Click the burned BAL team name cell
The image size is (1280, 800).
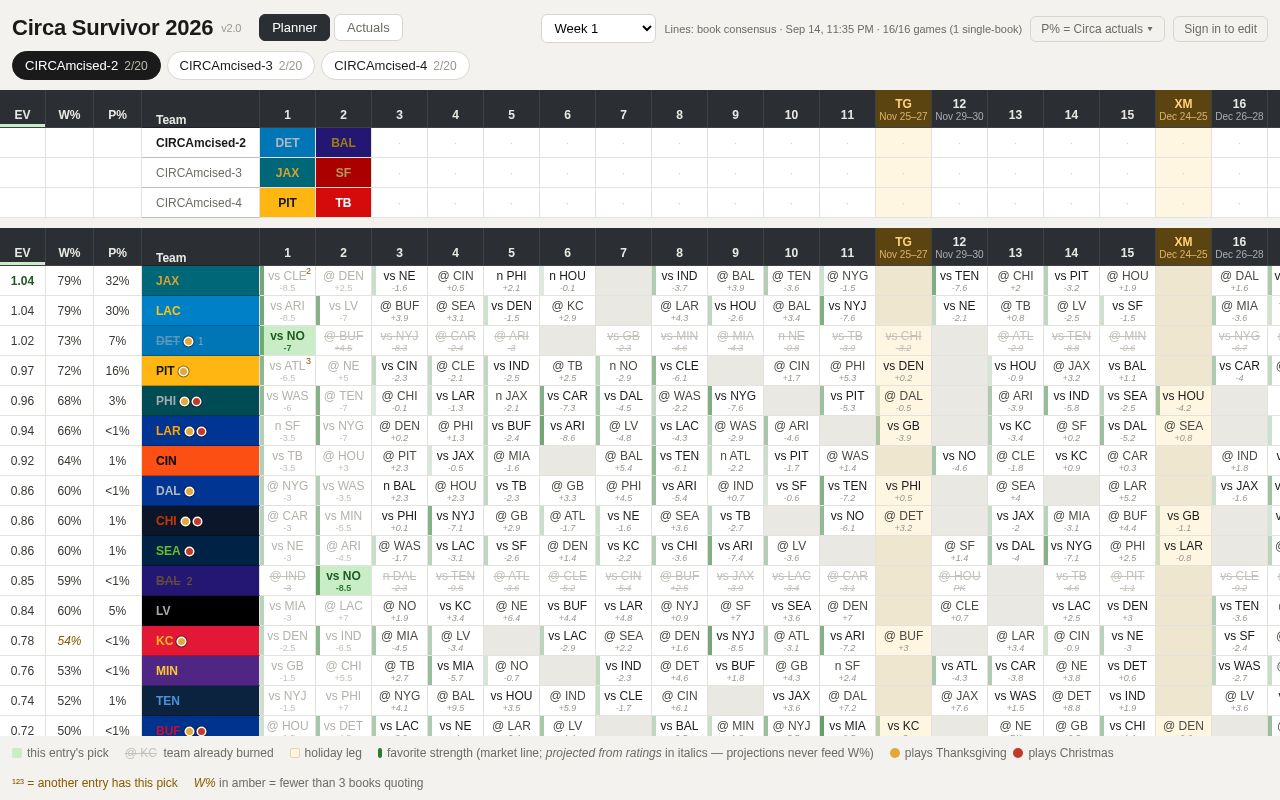click(200, 581)
